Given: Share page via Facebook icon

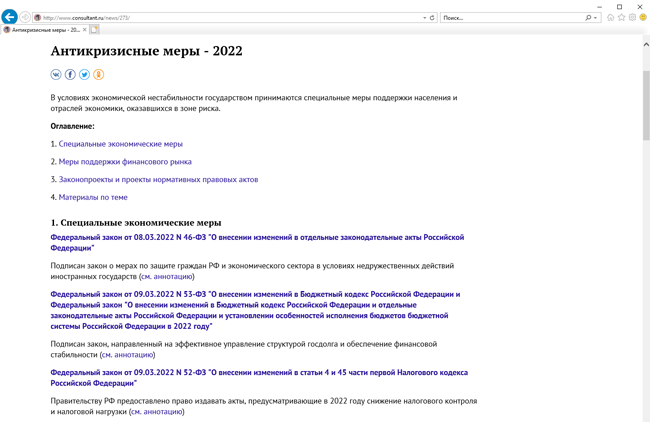Looking at the screenshot, I should click(x=70, y=75).
